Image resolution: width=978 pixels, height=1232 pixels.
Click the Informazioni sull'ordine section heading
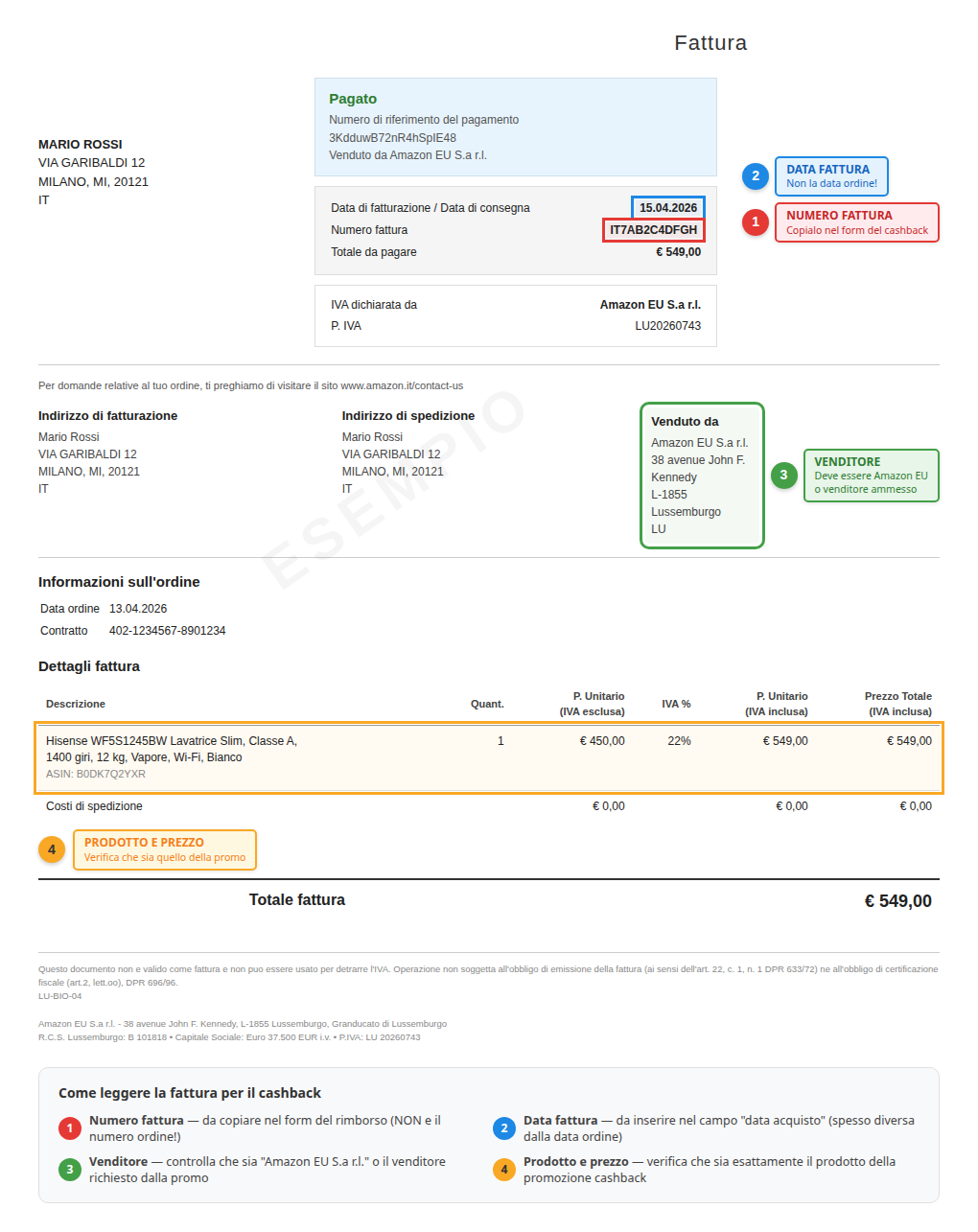(118, 581)
